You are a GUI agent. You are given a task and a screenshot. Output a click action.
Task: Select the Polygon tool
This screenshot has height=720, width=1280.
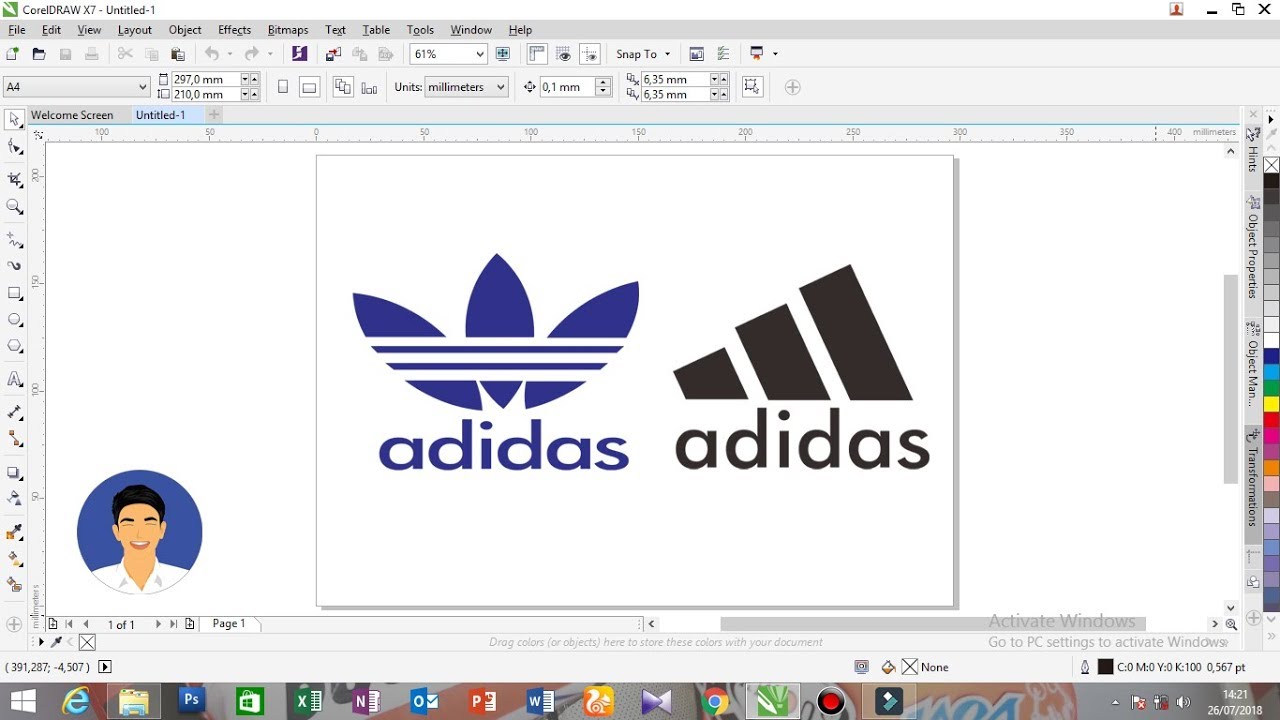[14, 346]
